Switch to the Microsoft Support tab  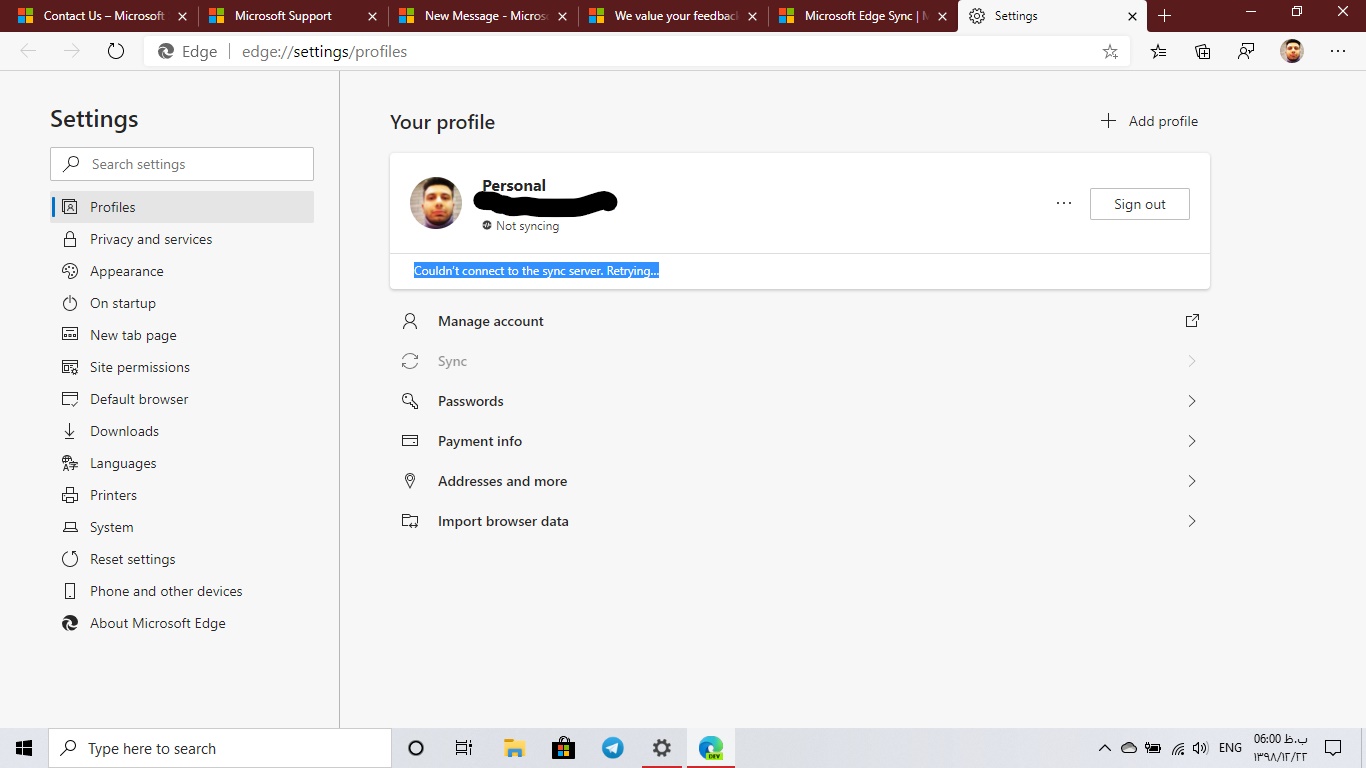293,16
